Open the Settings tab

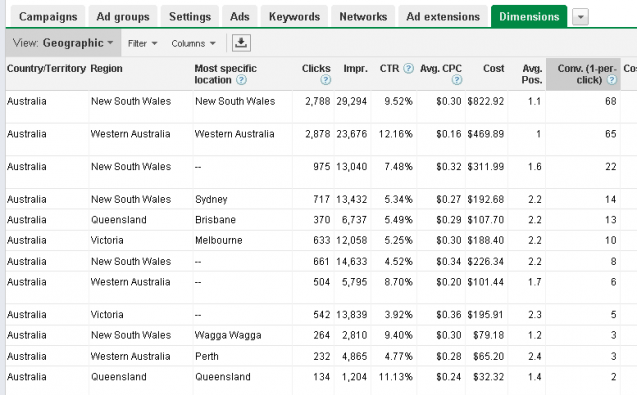coord(190,17)
